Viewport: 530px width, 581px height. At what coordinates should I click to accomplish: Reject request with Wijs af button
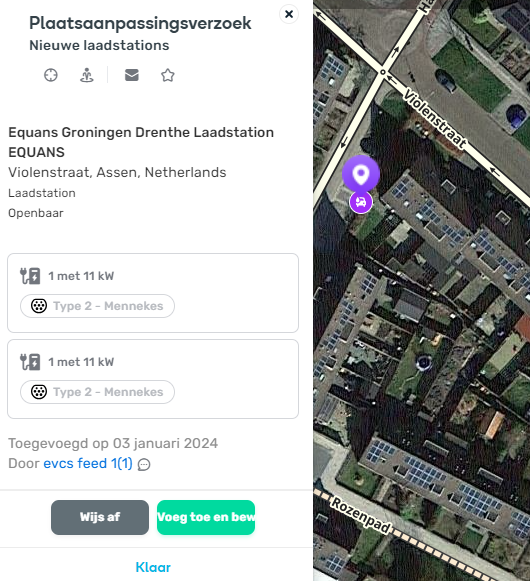pos(100,517)
